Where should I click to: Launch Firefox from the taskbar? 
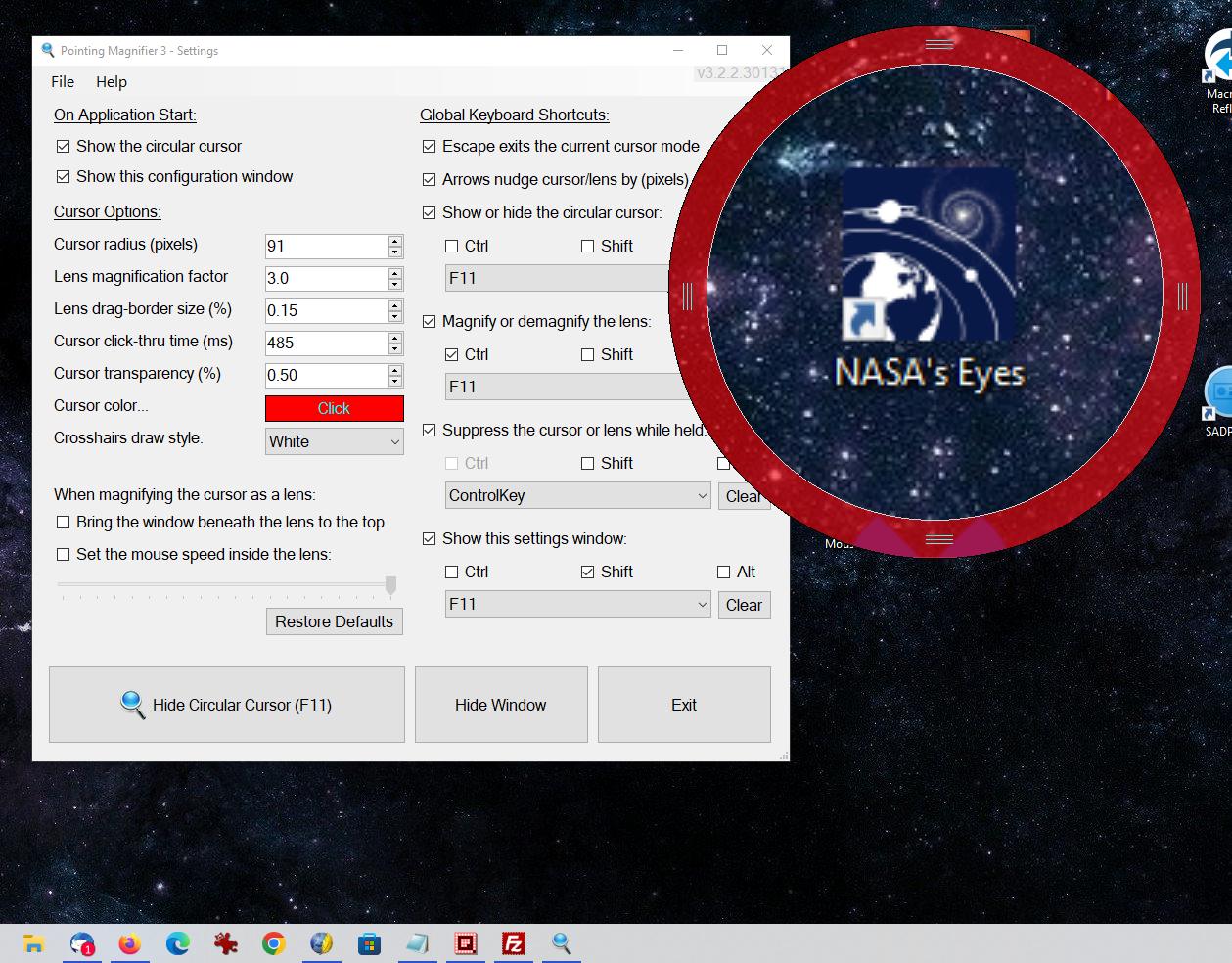[129, 943]
